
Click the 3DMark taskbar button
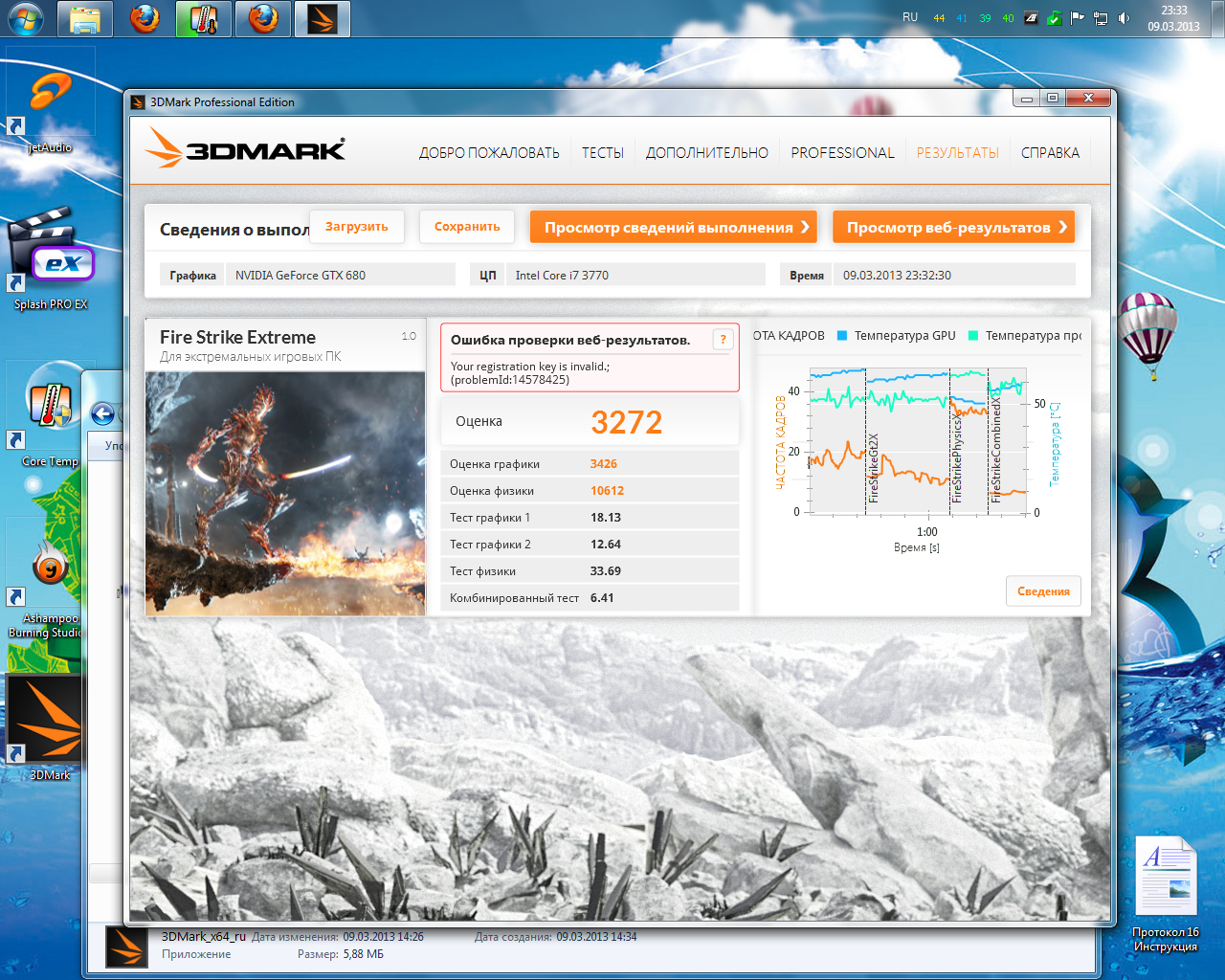pos(323,19)
